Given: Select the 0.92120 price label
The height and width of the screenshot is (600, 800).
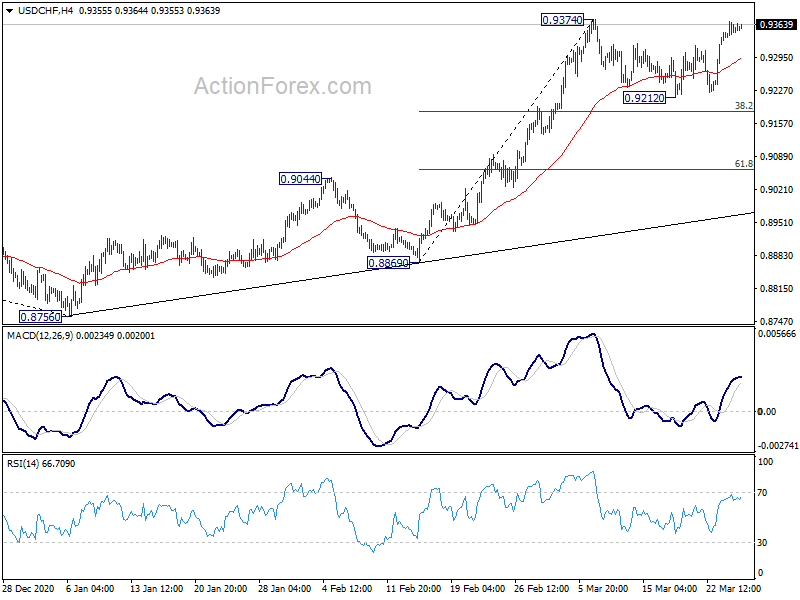Looking at the screenshot, I should click(x=644, y=98).
